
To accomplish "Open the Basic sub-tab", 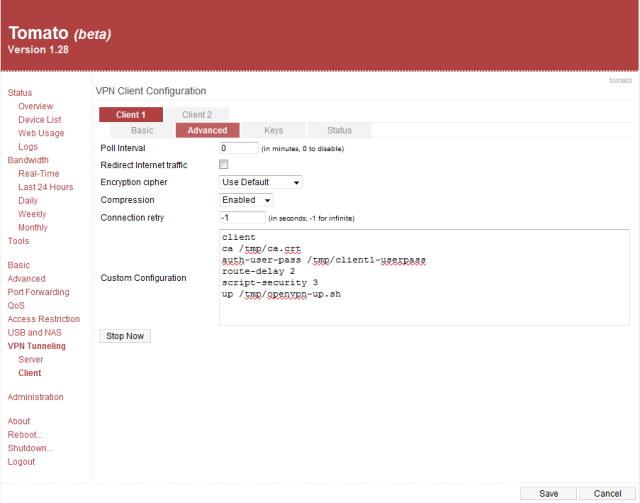I will (x=142, y=130).
